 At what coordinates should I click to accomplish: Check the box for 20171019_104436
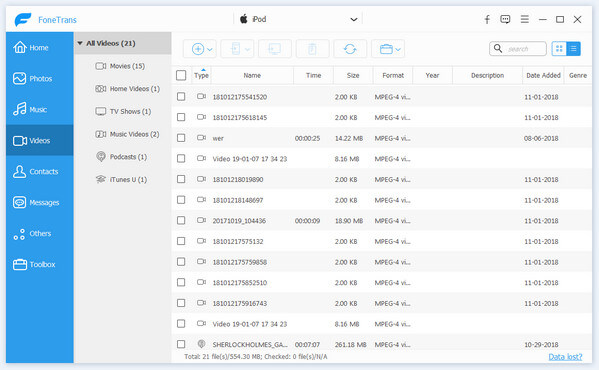181,220
